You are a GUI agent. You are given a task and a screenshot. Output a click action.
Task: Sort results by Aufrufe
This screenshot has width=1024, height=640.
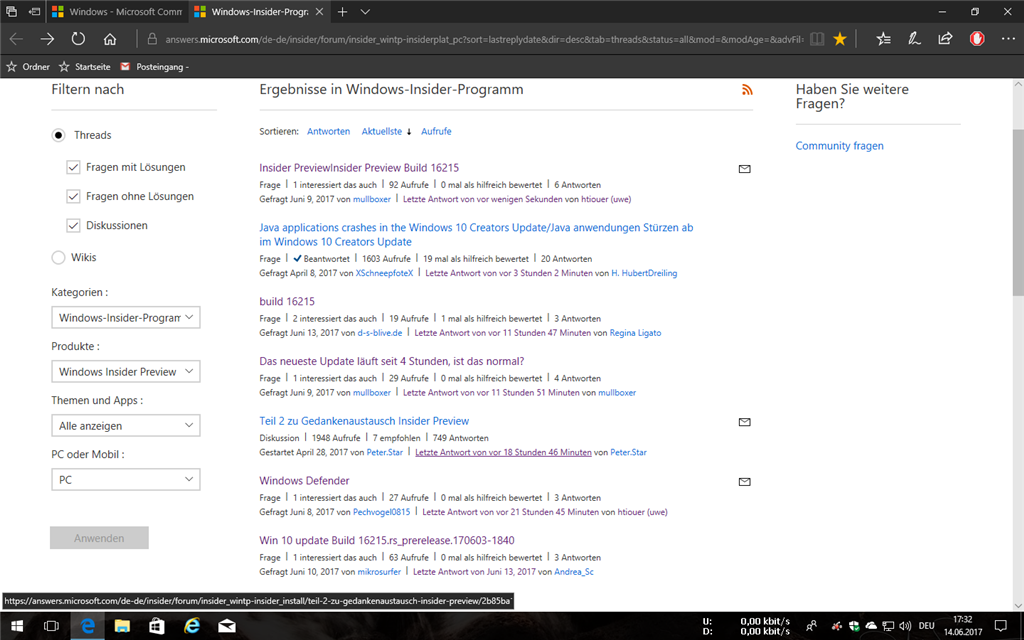(x=436, y=131)
